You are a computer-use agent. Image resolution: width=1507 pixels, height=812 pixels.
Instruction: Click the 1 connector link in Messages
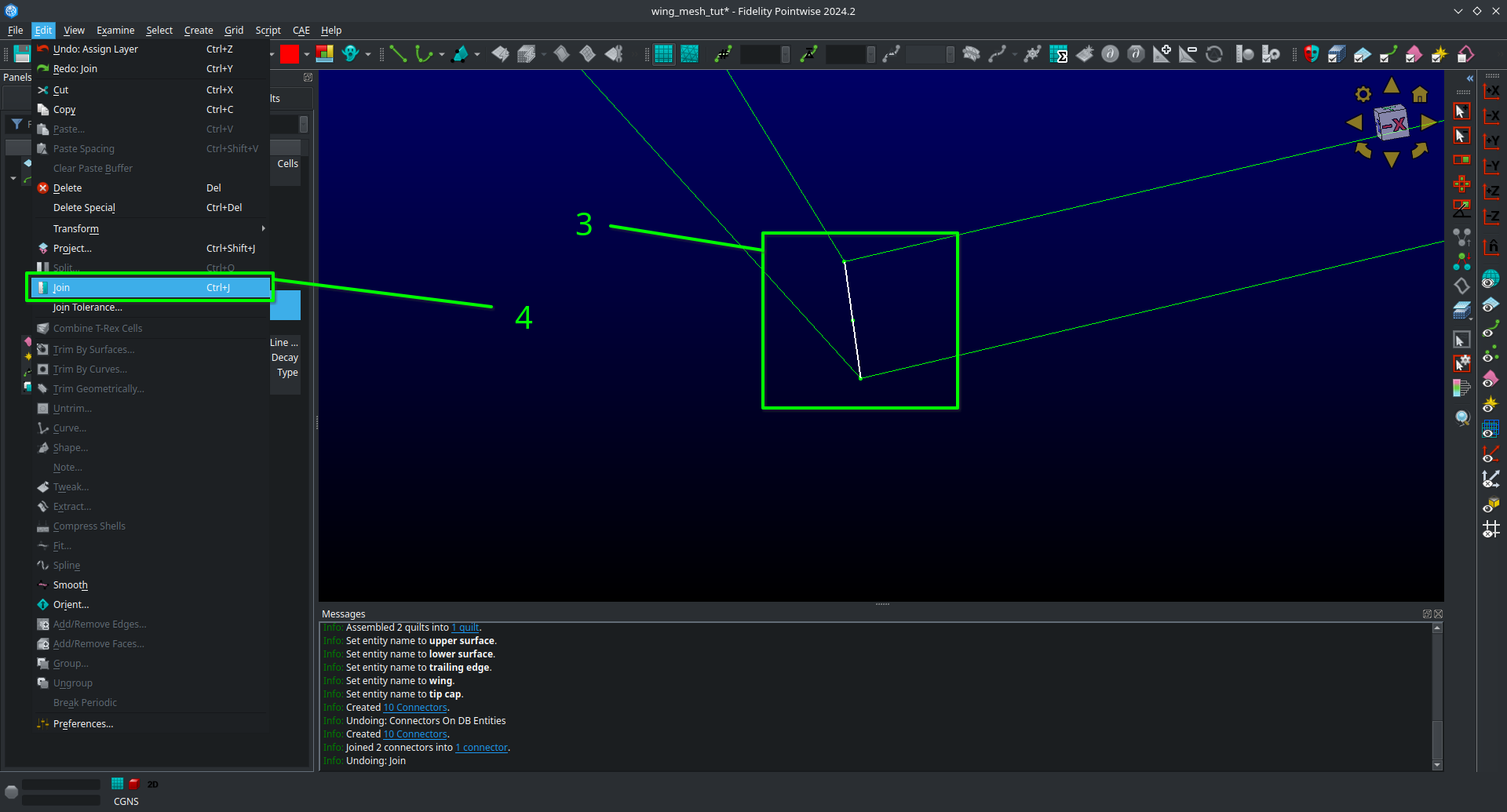[x=481, y=747]
